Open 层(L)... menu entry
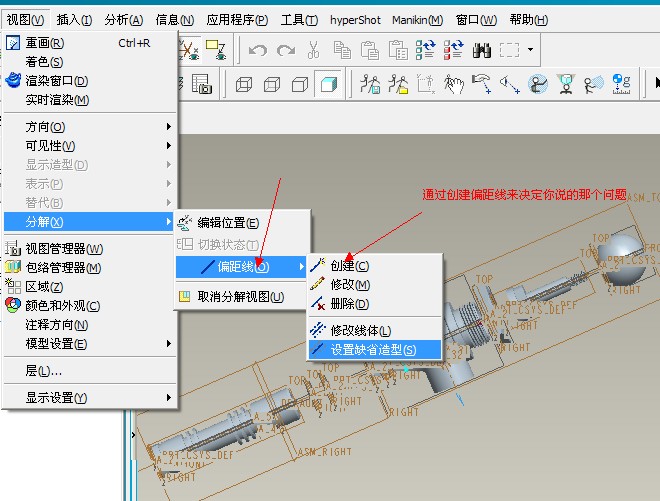Viewport: 660px width, 501px height. (90, 370)
